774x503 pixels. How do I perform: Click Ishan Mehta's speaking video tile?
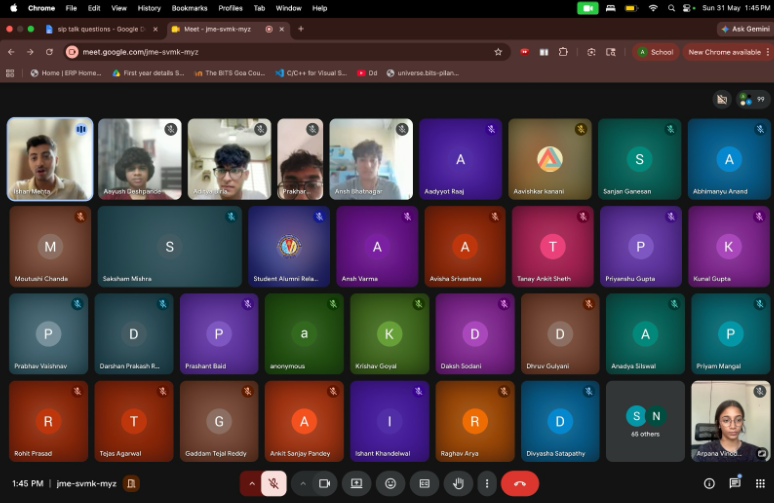(x=50, y=159)
